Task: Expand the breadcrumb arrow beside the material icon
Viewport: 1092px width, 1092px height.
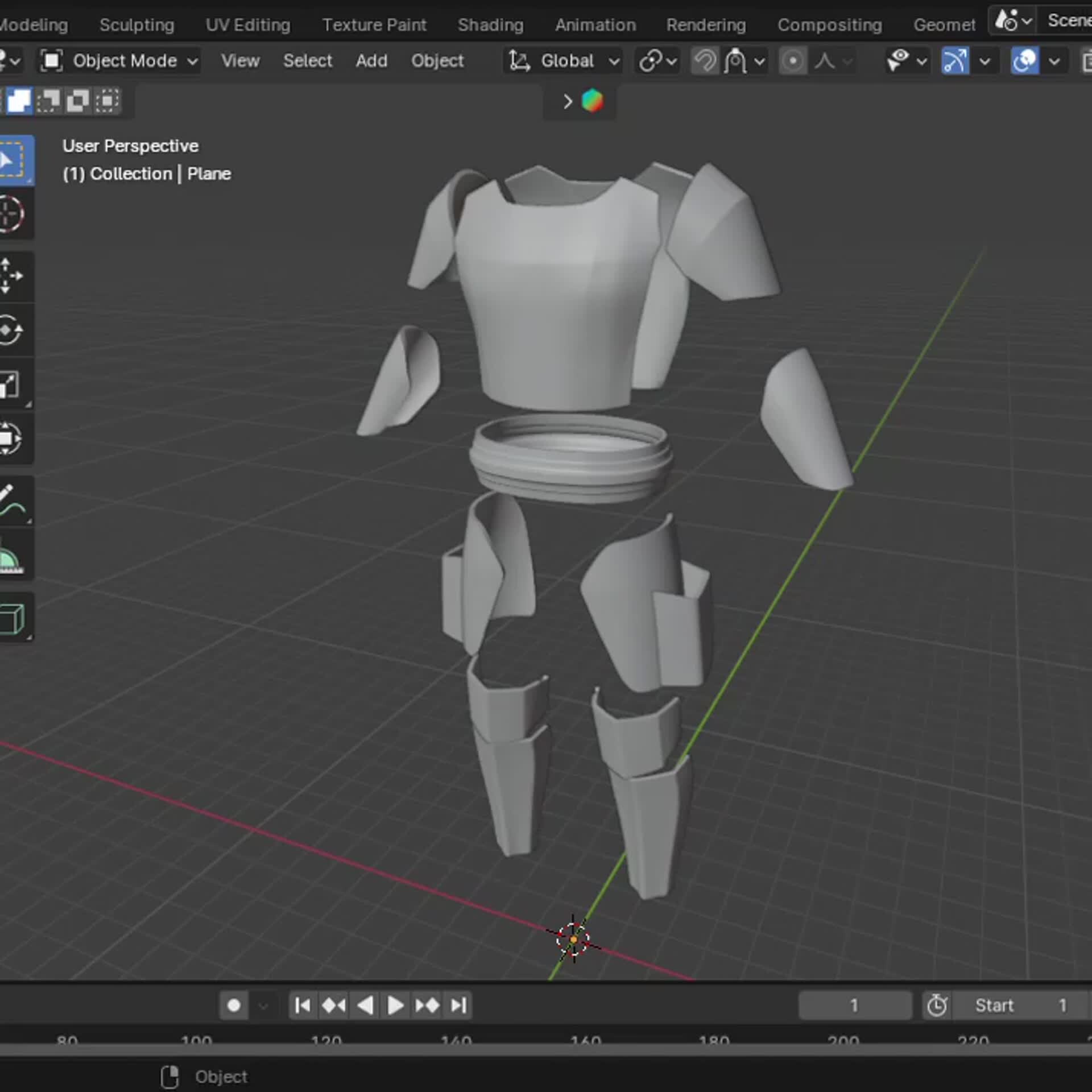Action: point(567,101)
